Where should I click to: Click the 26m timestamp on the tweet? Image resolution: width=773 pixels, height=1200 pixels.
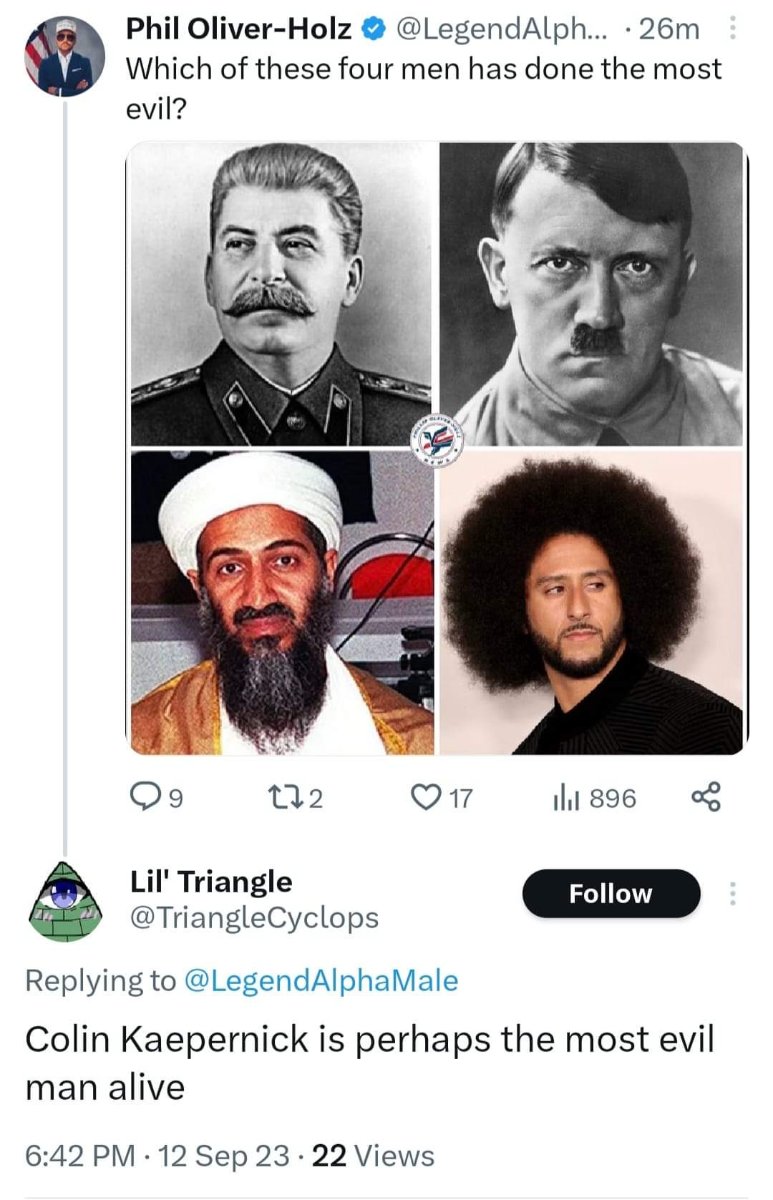tap(669, 31)
